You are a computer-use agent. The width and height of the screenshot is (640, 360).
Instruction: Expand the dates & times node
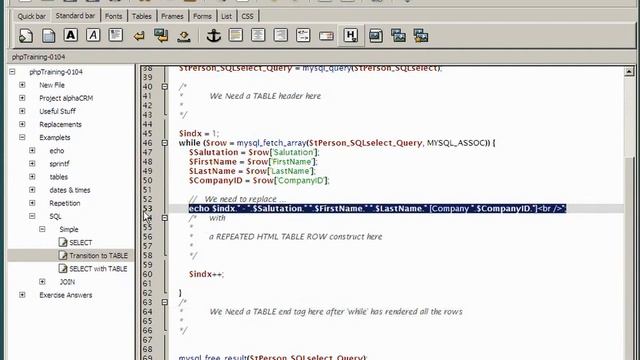coord(32,190)
